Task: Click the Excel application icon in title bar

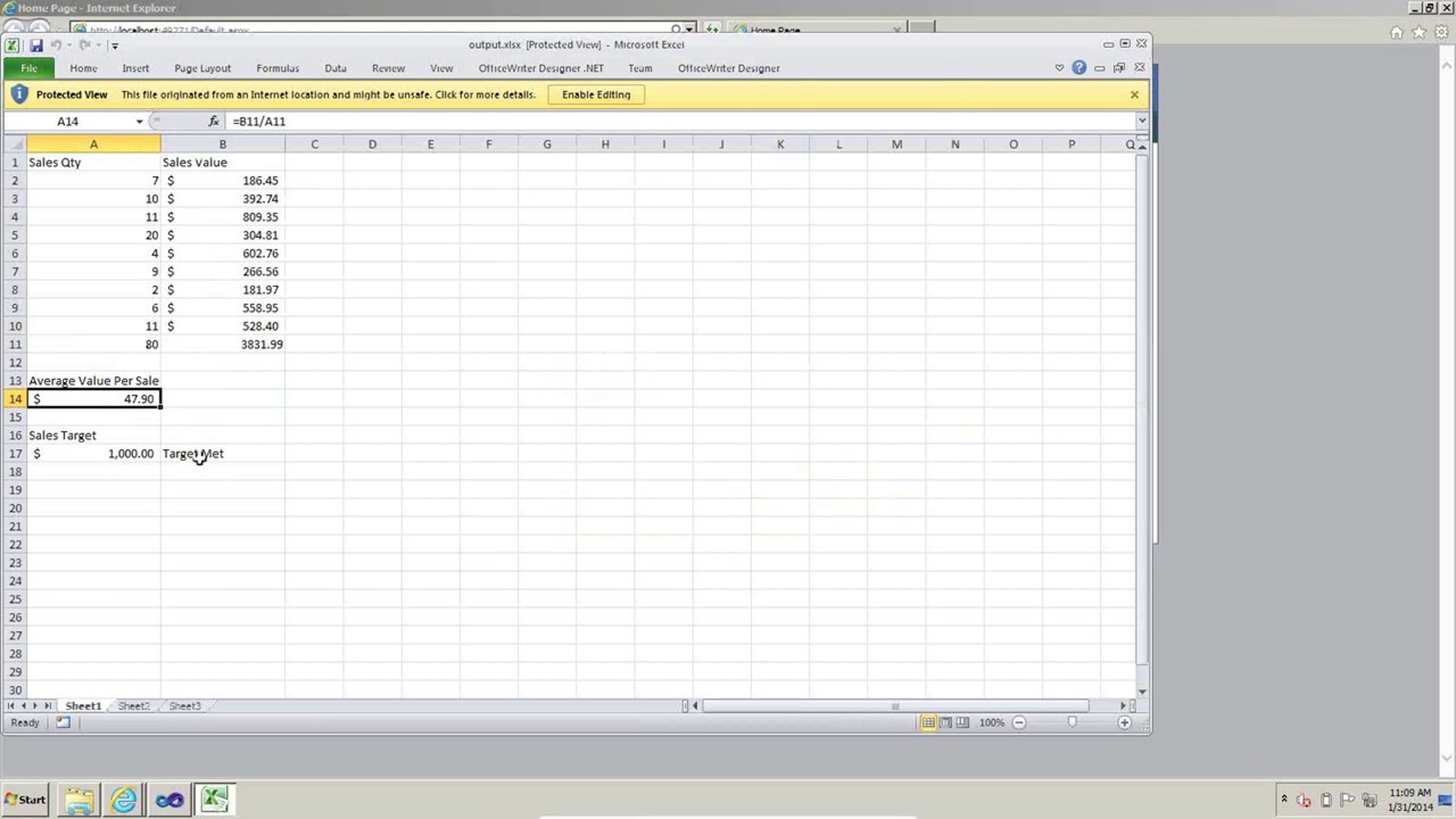Action: [12, 45]
